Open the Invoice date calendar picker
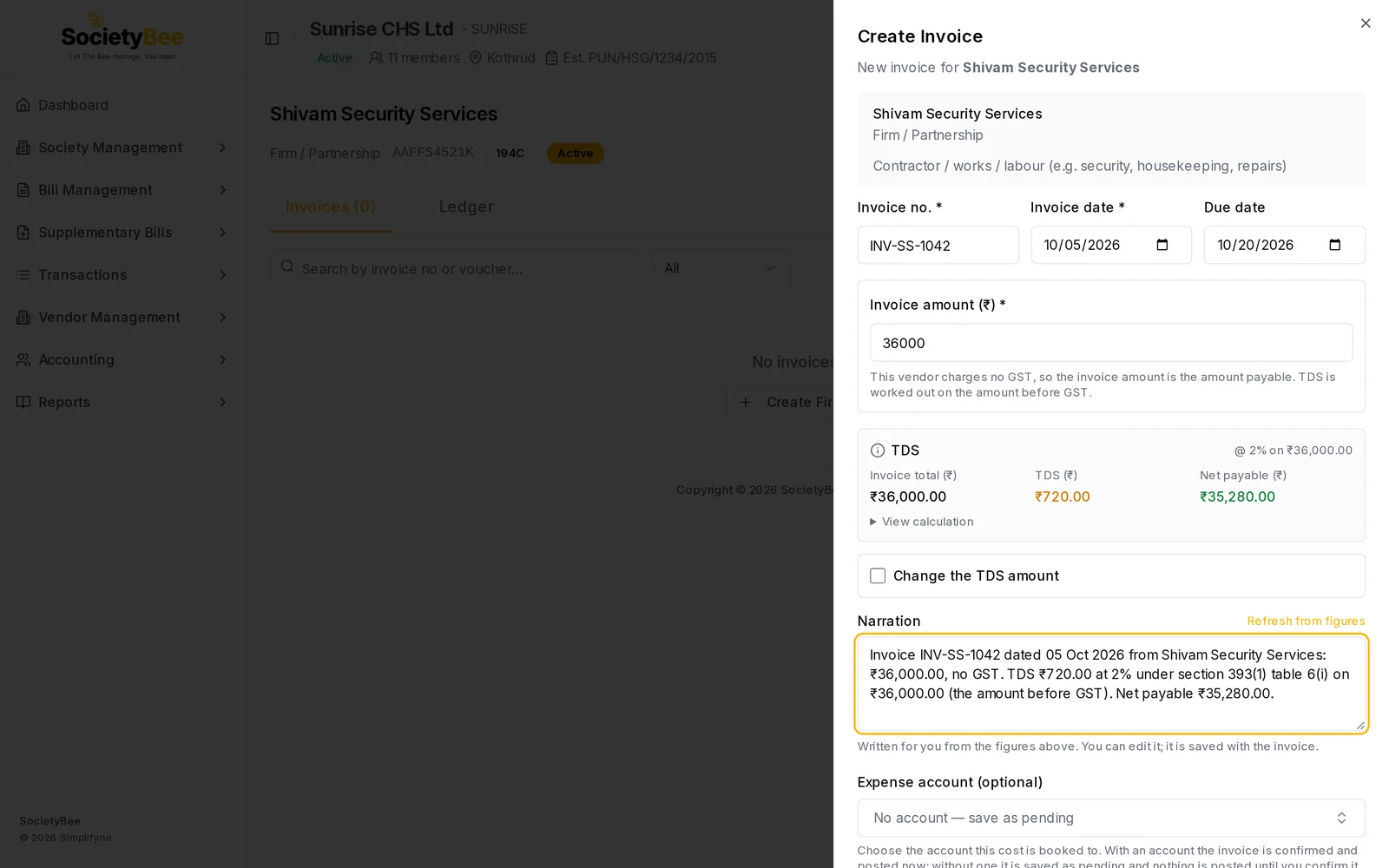This screenshot has width=1389, height=868. [x=1162, y=245]
